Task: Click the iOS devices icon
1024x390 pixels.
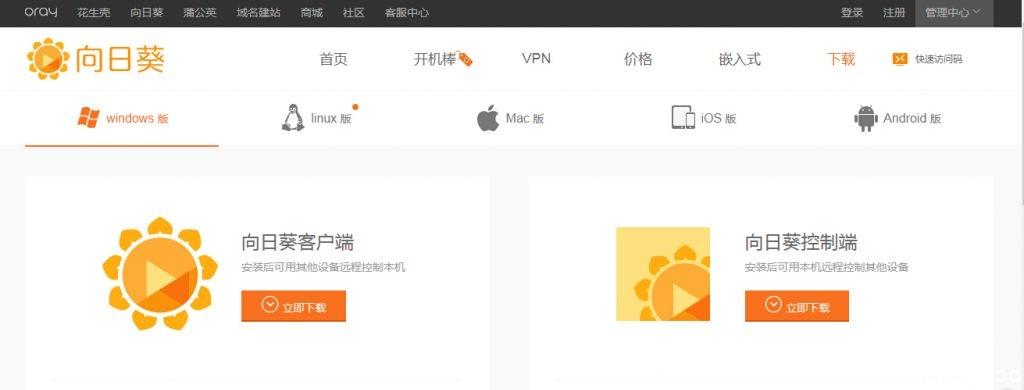Action: pos(683,118)
